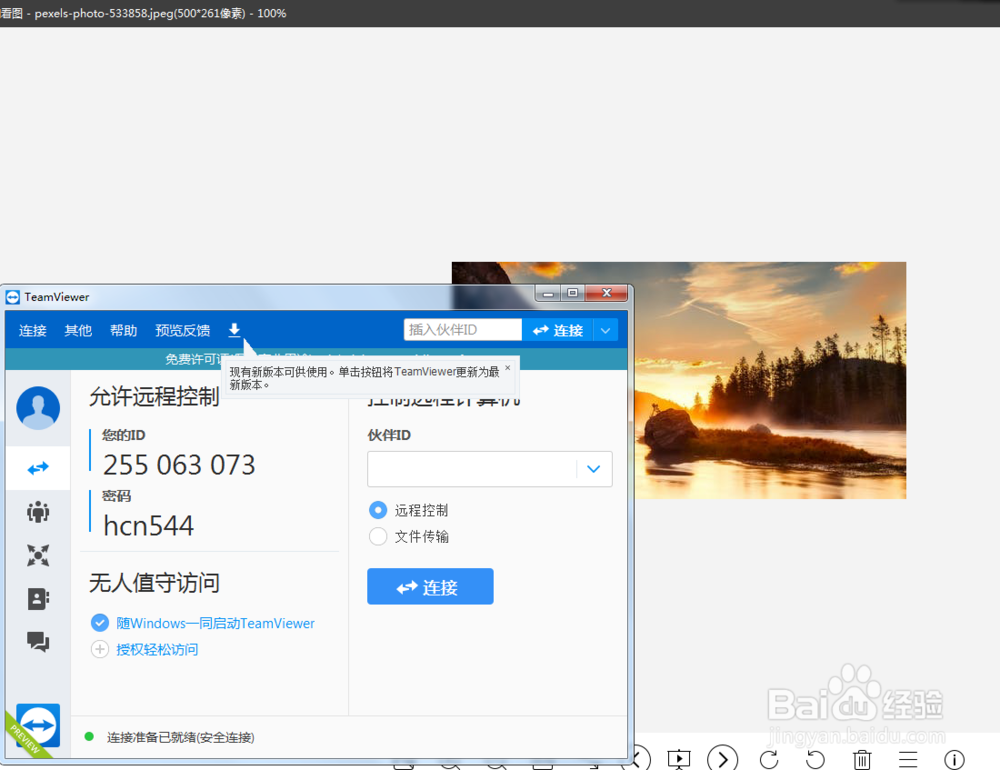Dismiss the new version tooltip
1000x770 pixels.
pos(508,368)
